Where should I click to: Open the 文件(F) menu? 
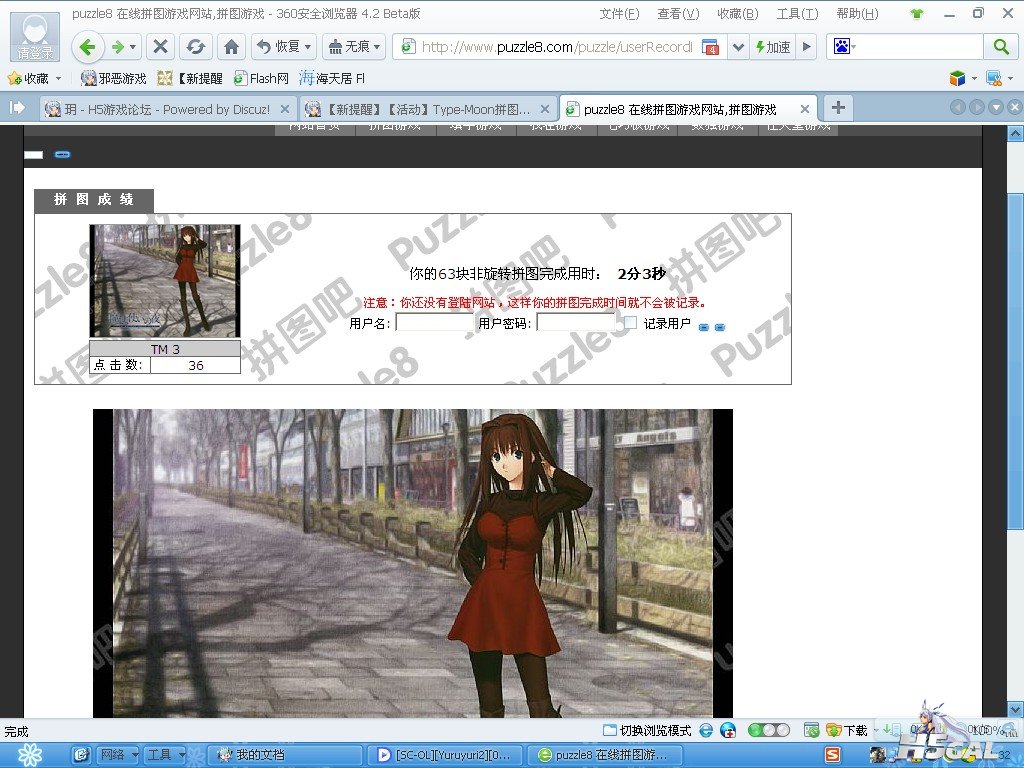[x=618, y=14]
